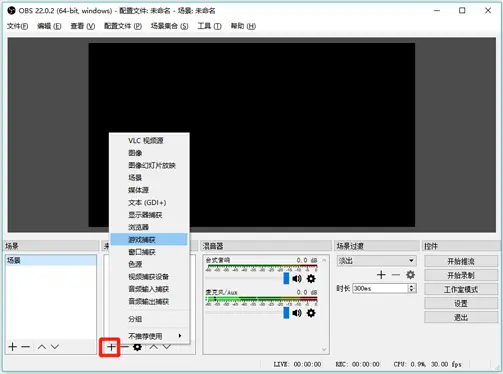503x374 pixels.
Task: Mute the desktop audio (台式音响) speaker icon
Action: pyautogui.click(x=297, y=278)
